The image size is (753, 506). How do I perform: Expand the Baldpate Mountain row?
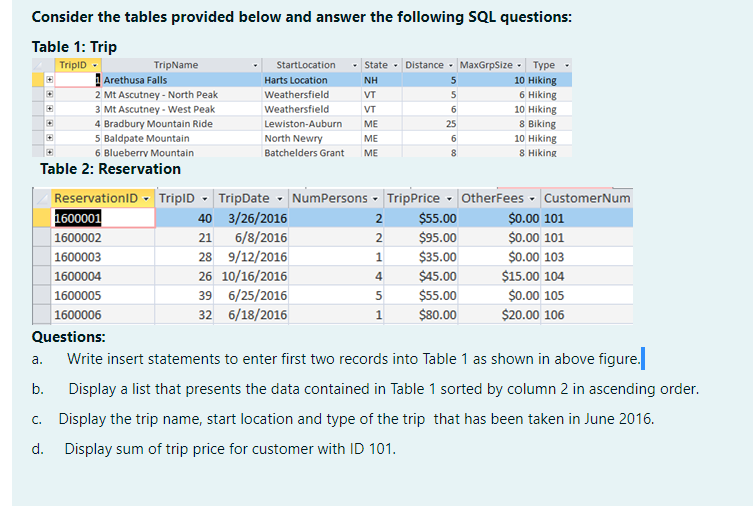click(49, 138)
